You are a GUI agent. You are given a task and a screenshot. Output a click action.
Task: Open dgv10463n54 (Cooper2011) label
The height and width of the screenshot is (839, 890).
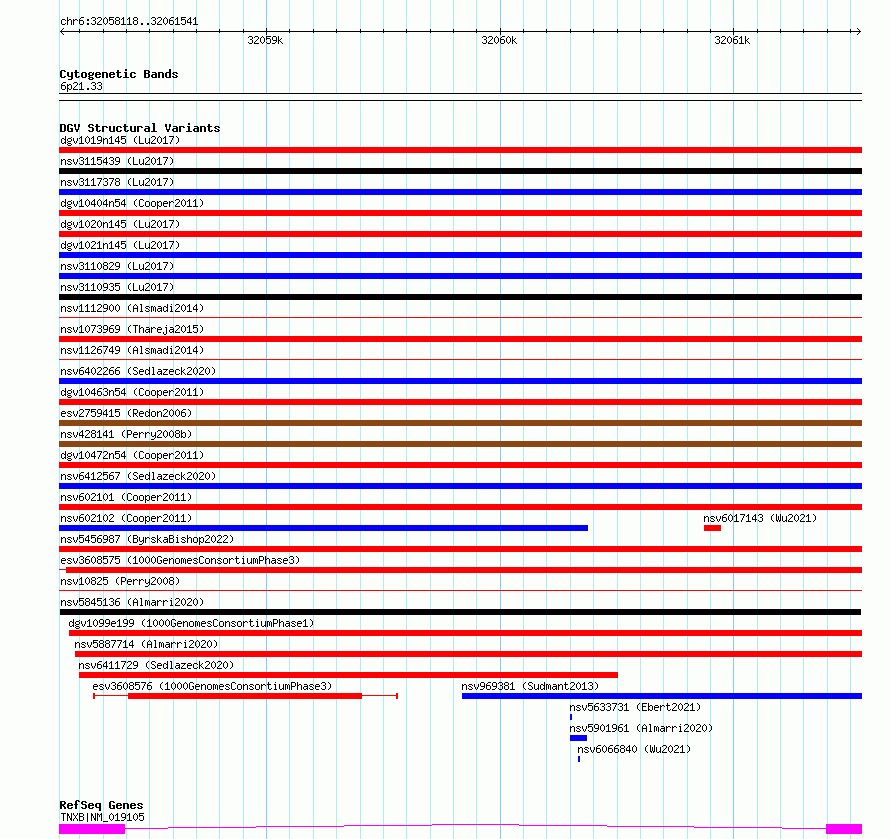pos(132,392)
